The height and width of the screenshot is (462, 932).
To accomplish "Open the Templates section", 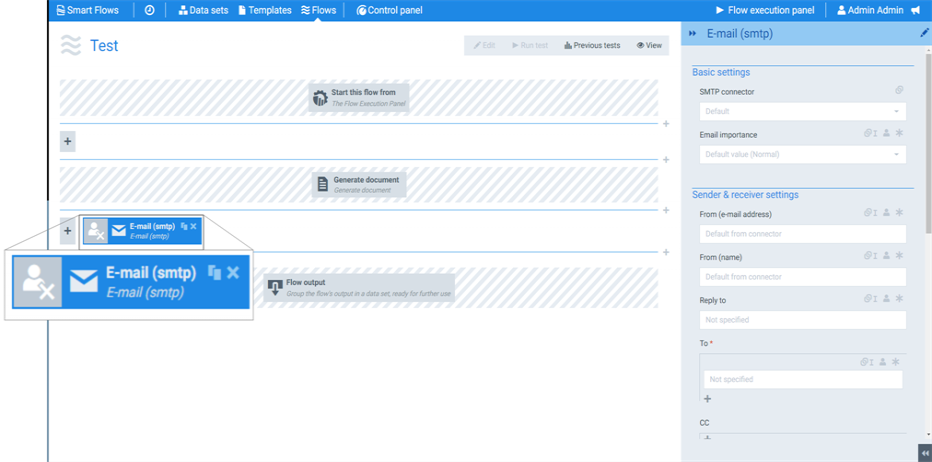I will click(x=265, y=10).
